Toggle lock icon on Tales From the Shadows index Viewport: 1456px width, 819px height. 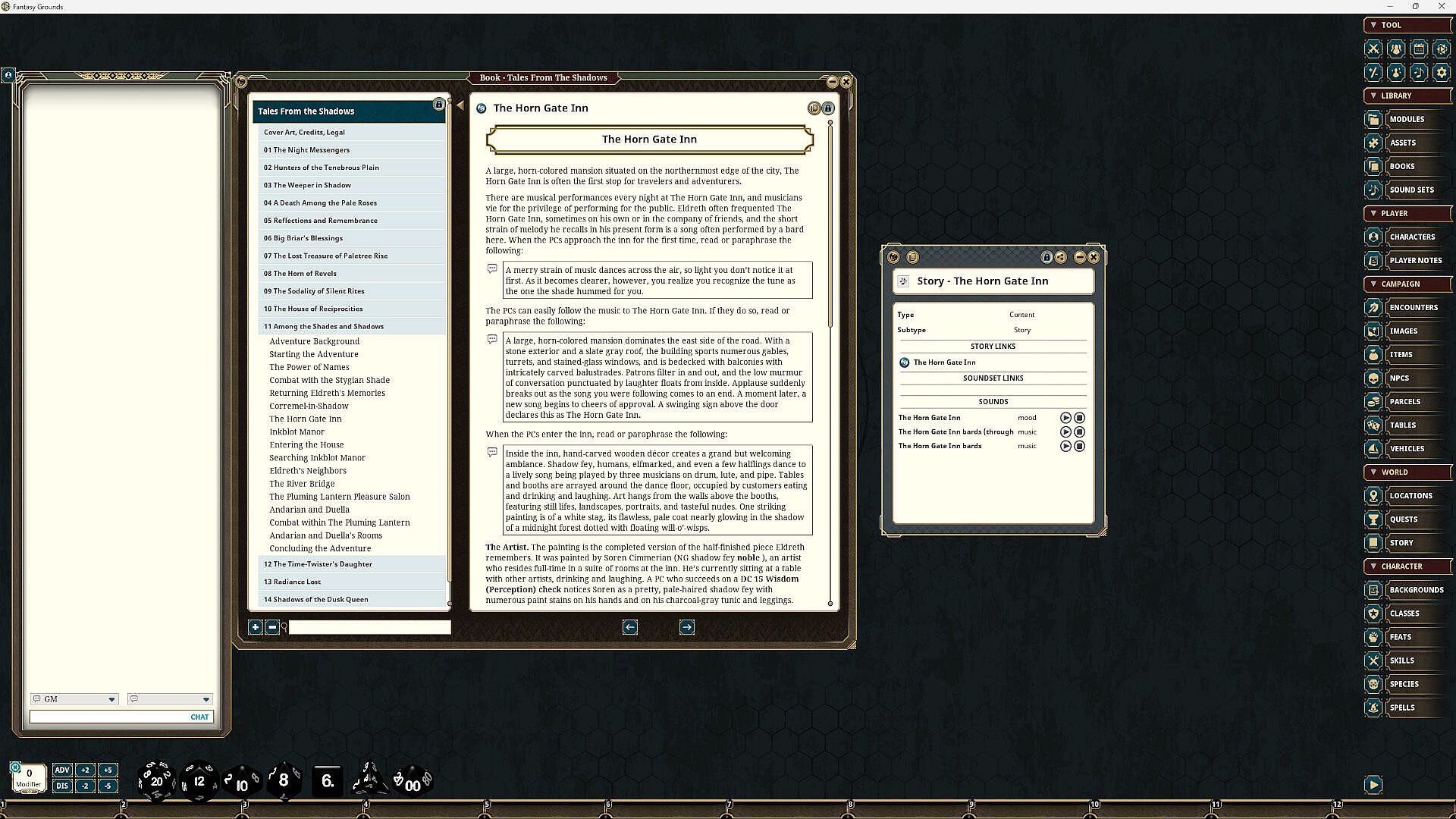click(x=438, y=104)
